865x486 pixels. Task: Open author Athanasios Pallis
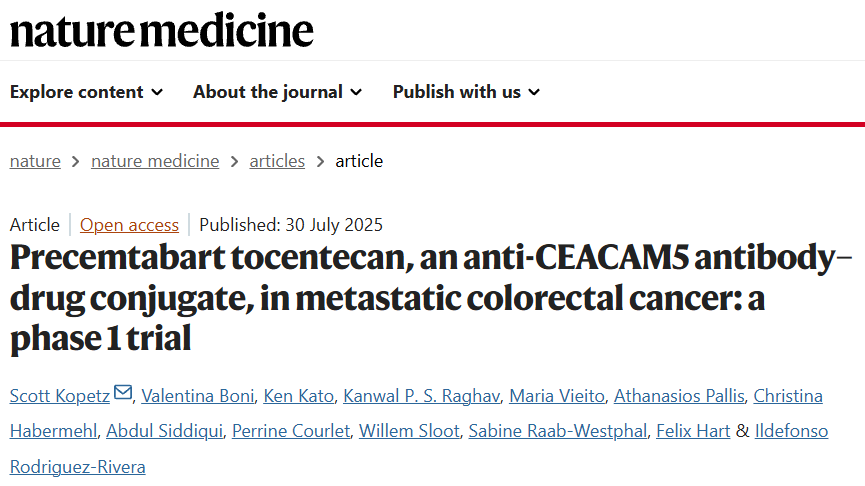click(x=679, y=396)
